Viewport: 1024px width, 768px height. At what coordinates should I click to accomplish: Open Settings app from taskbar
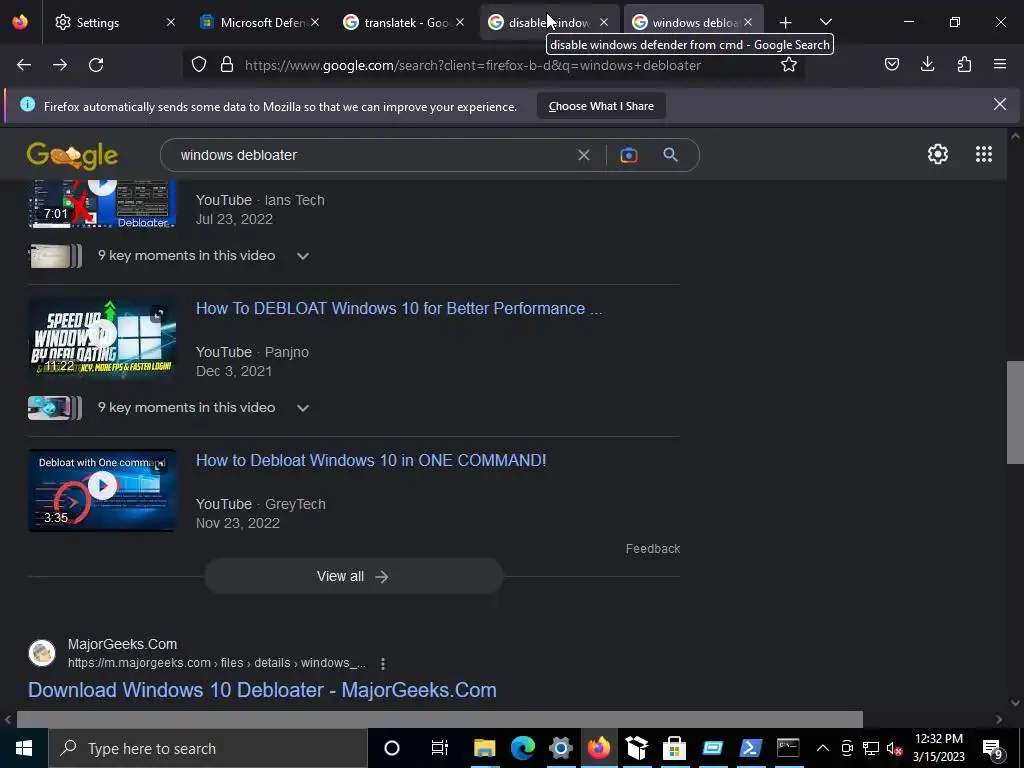[560, 748]
